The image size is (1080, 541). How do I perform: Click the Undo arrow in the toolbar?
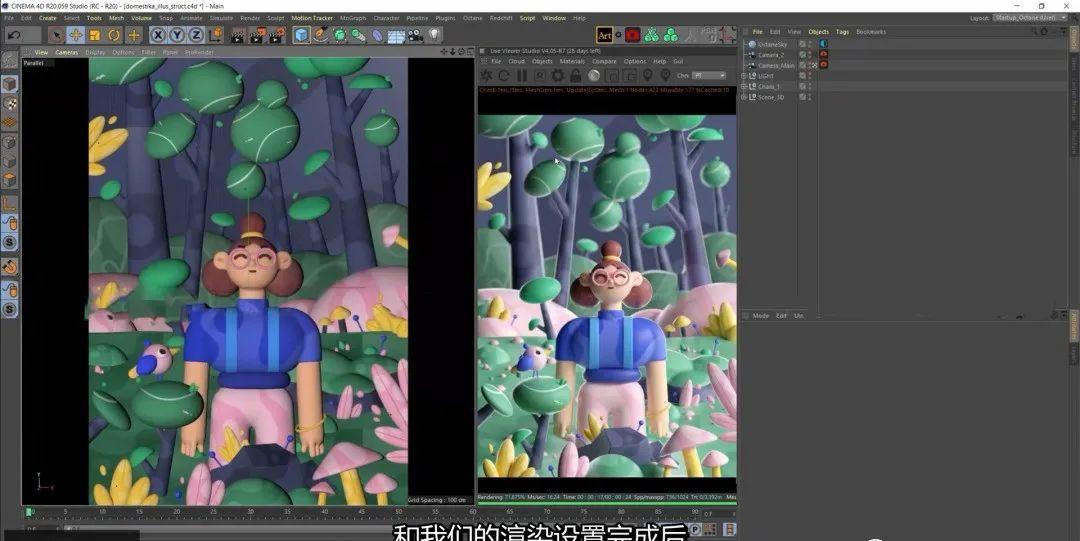click(x=14, y=34)
